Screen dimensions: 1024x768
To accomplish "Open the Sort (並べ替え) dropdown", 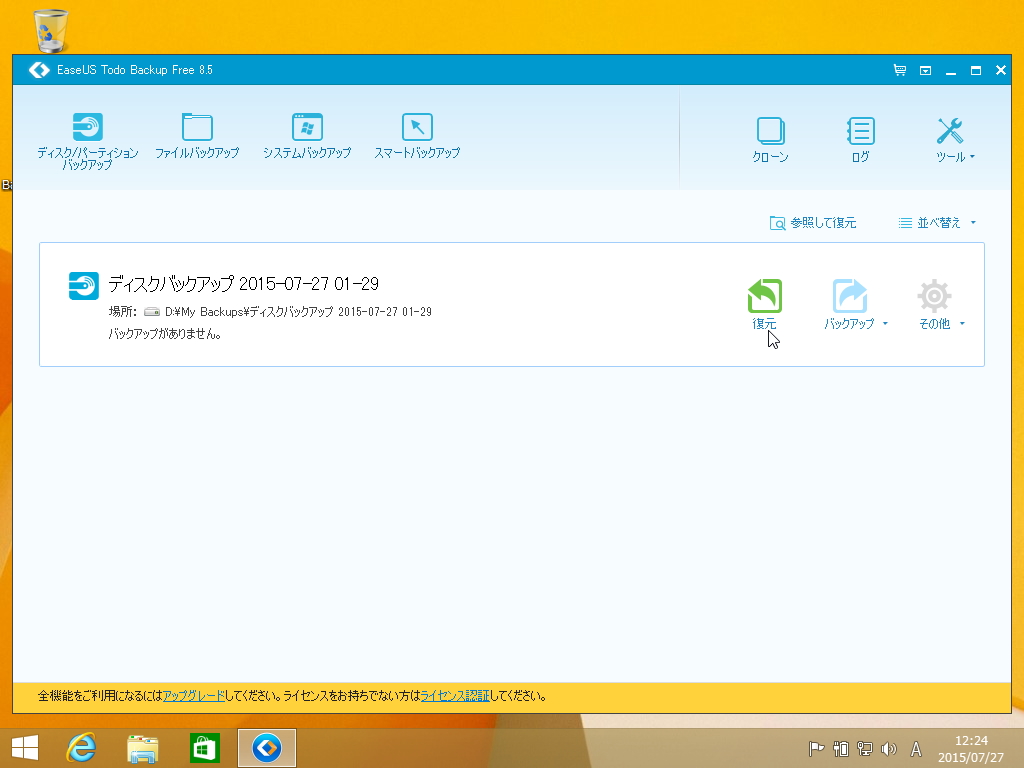I will (937, 223).
